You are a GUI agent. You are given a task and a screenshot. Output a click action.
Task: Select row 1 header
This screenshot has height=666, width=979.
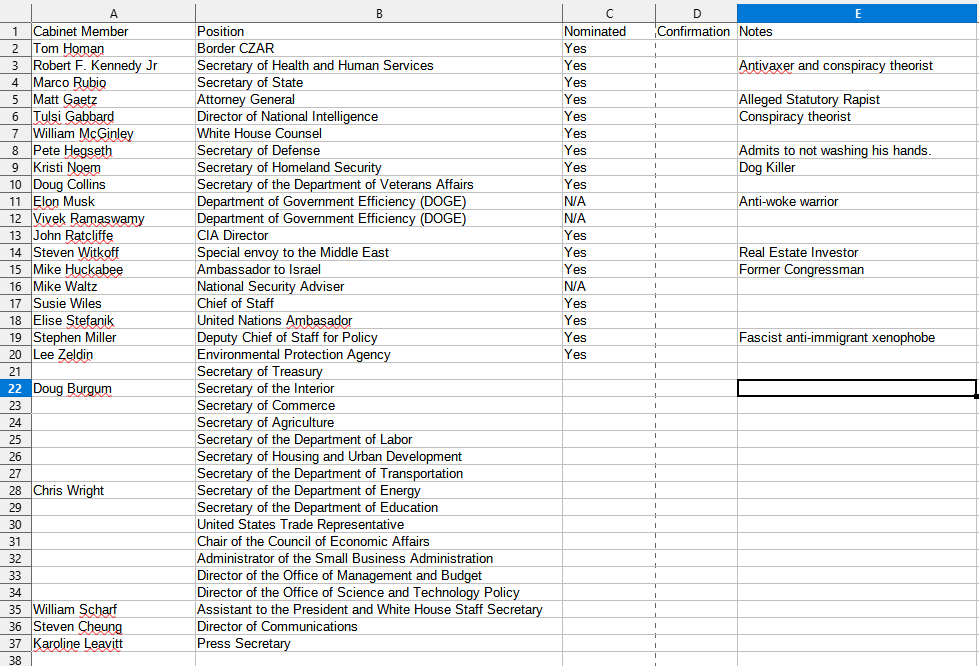tap(15, 31)
